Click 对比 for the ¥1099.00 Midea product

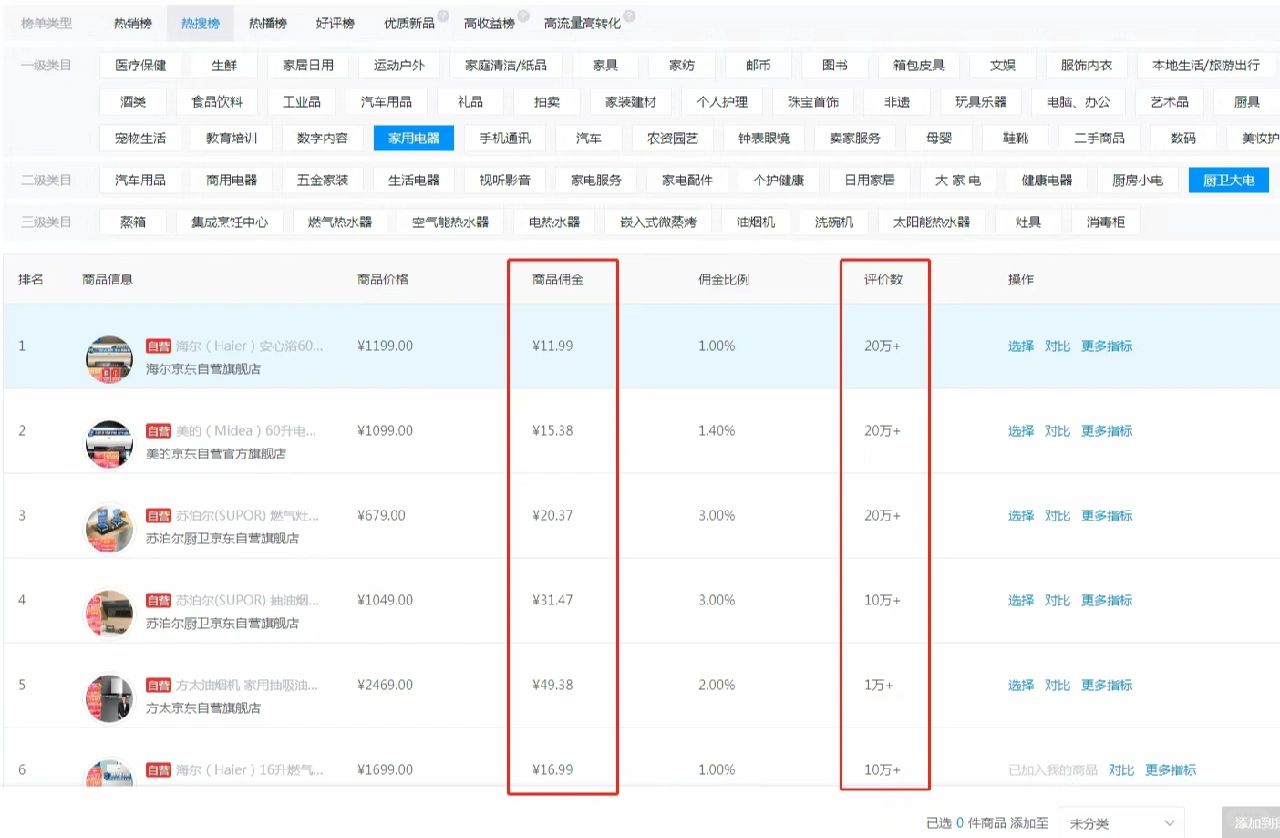point(1057,431)
